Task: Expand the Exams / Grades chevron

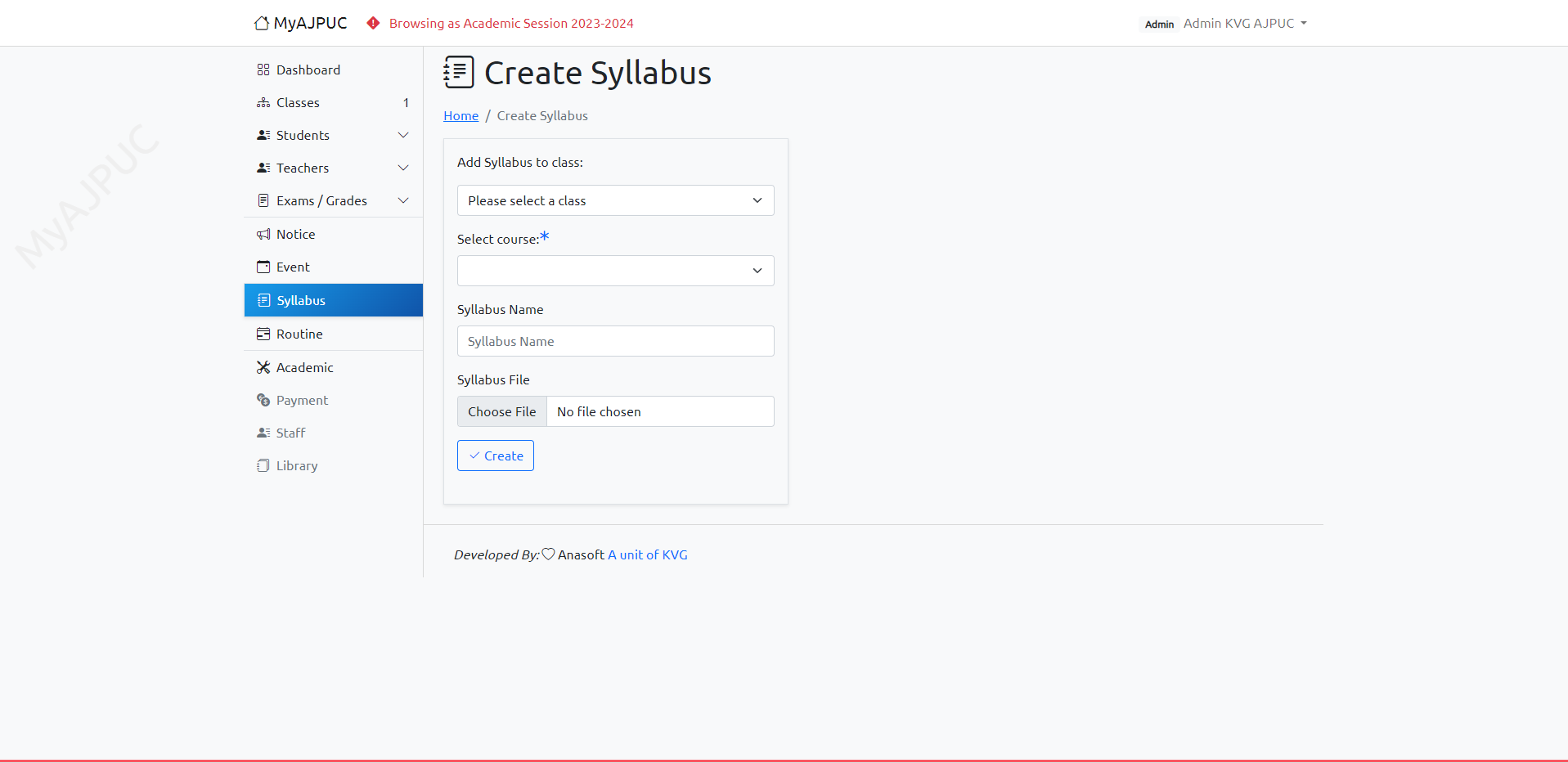Action: 403,200
